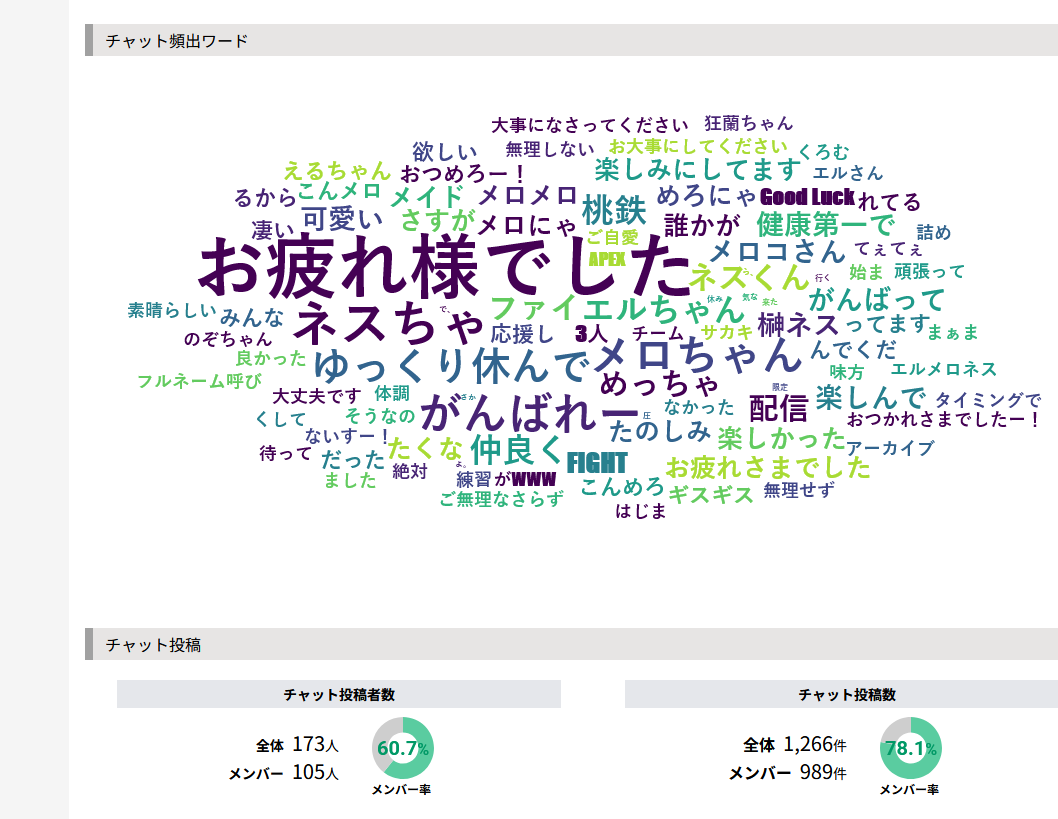The height and width of the screenshot is (819, 1058).
Task: Click the チャット投稿者数 column header
Action: (x=339, y=694)
